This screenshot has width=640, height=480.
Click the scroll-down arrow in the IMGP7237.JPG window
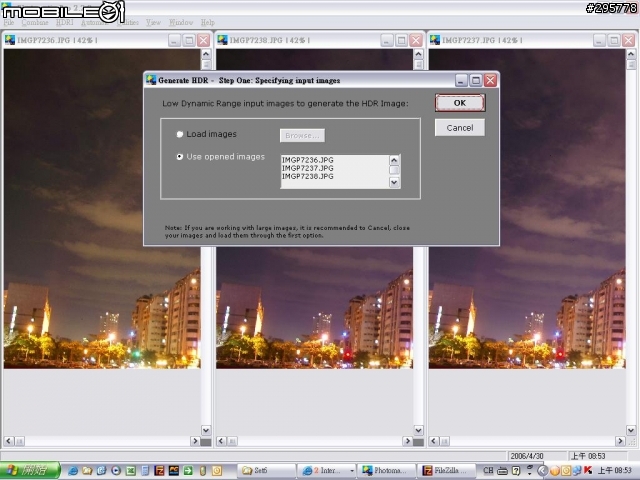[x=631, y=430]
